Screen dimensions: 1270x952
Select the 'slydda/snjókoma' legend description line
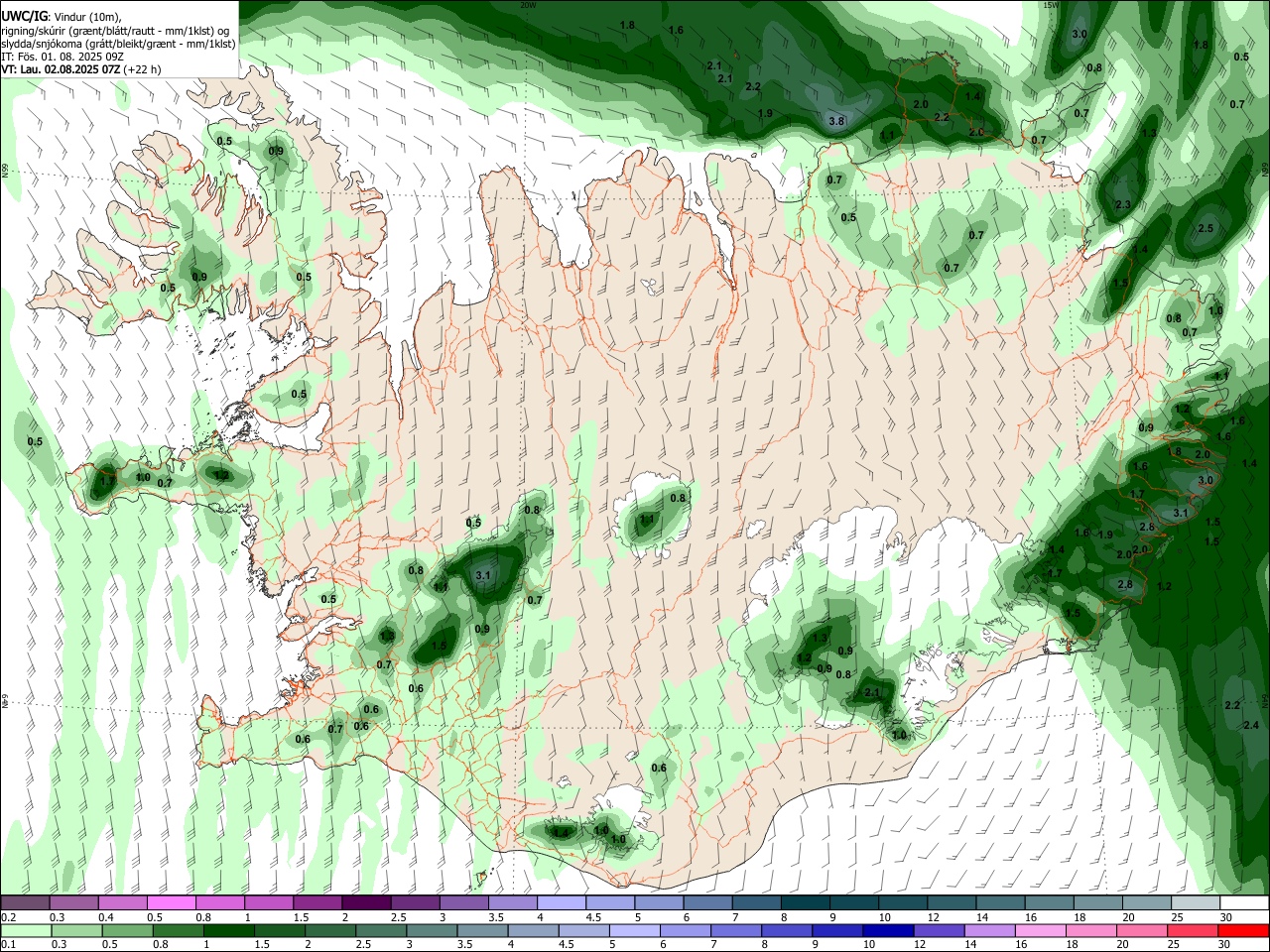[118, 44]
